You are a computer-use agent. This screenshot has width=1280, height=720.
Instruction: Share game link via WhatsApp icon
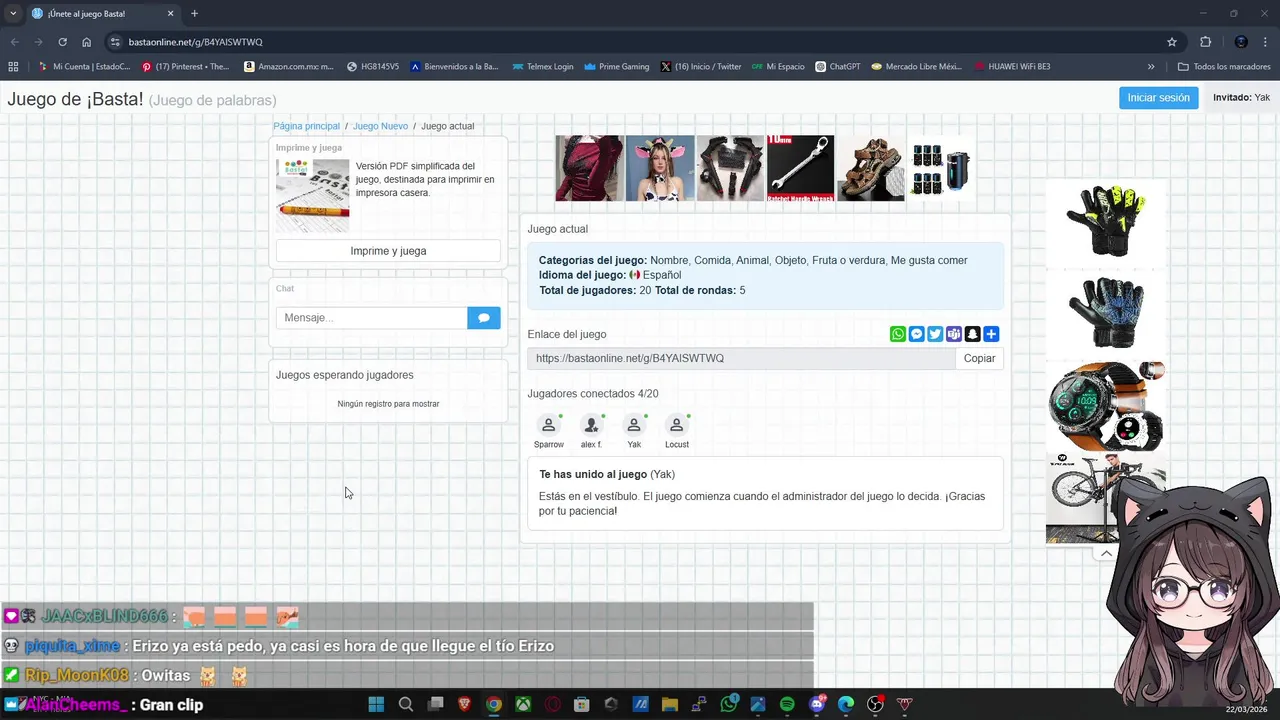click(898, 334)
